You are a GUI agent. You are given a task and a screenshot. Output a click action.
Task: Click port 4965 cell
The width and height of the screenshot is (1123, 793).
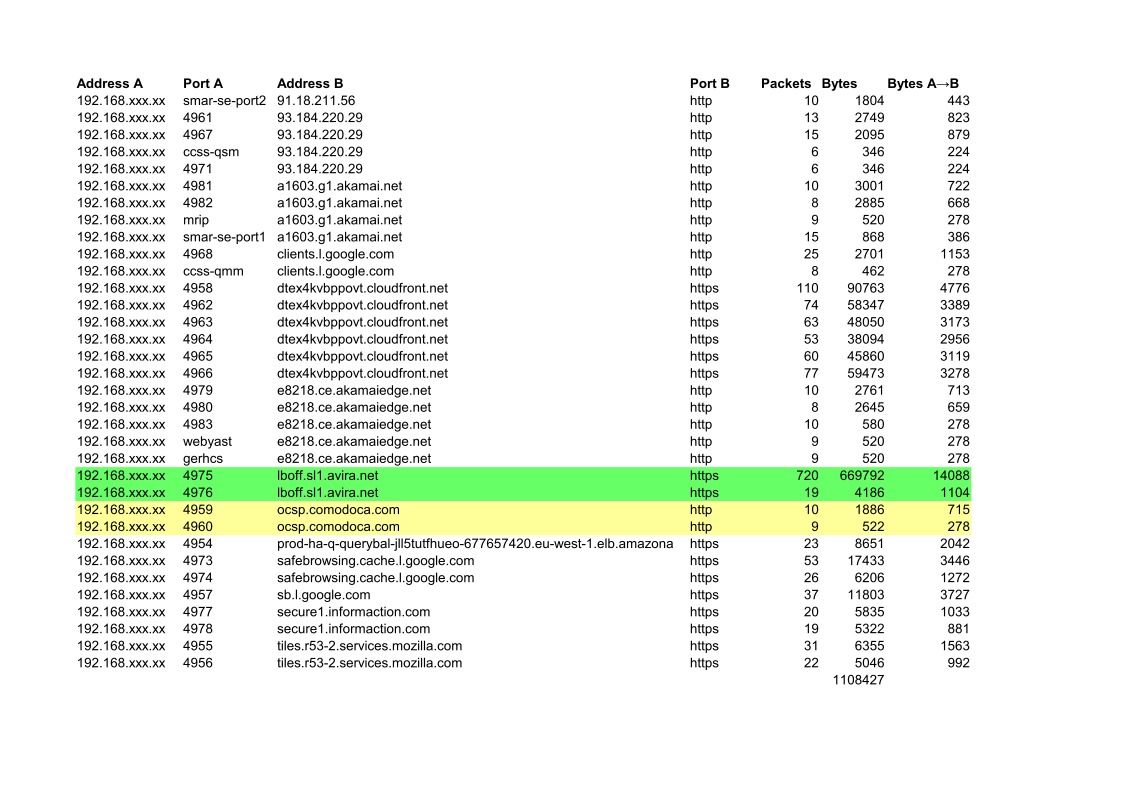point(198,357)
